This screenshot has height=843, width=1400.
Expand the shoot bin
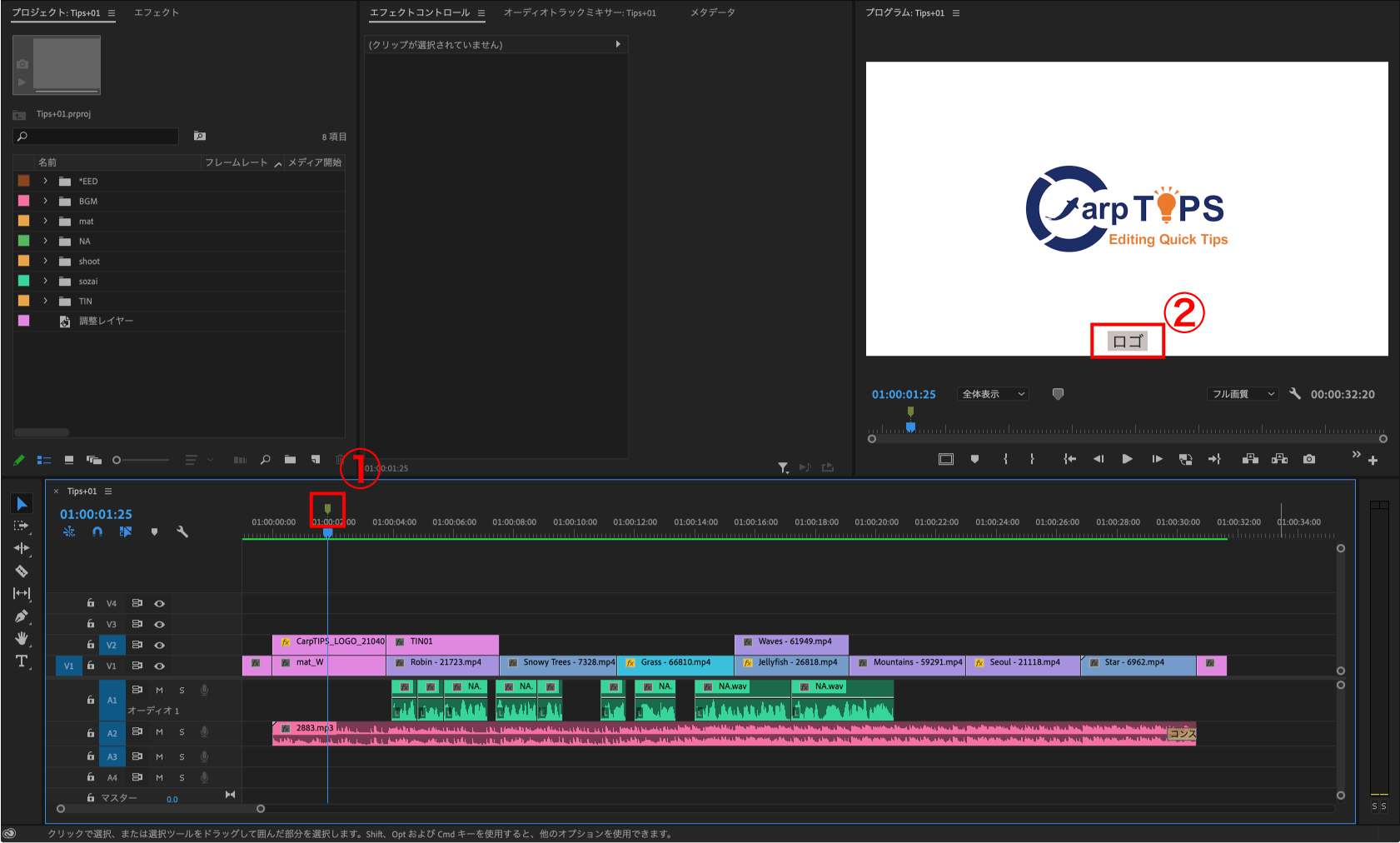tap(46, 261)
